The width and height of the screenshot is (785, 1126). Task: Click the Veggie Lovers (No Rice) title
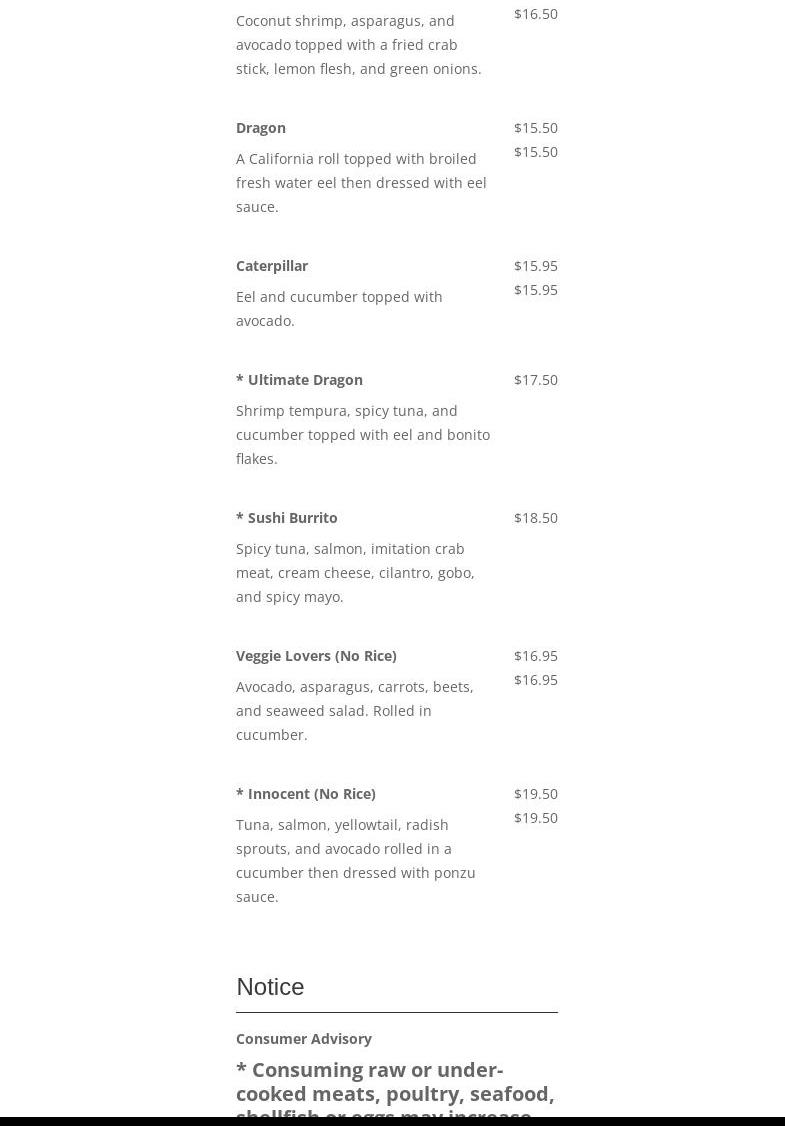(316, 655)
